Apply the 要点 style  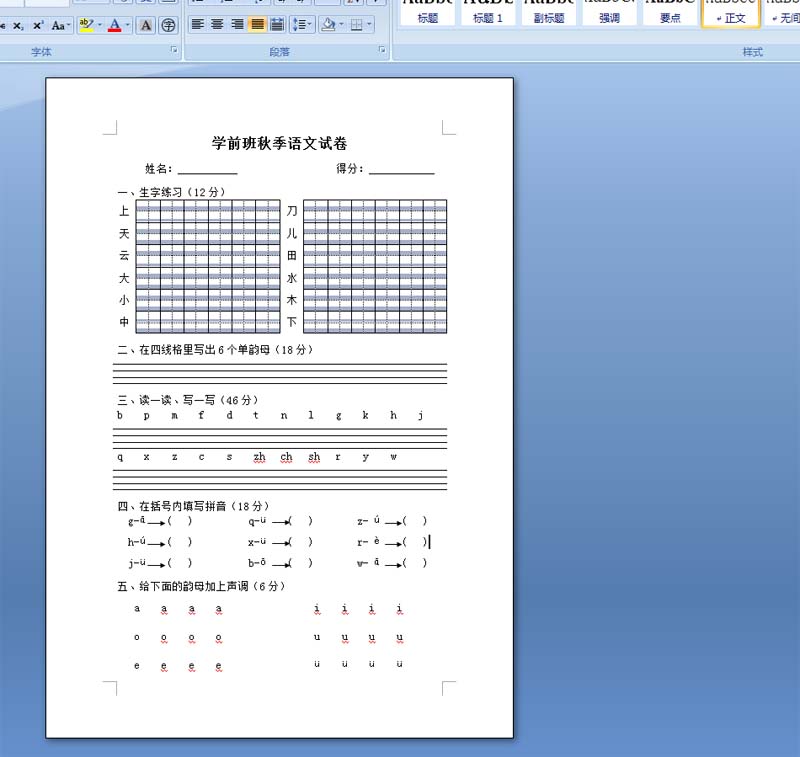[670, 13]
